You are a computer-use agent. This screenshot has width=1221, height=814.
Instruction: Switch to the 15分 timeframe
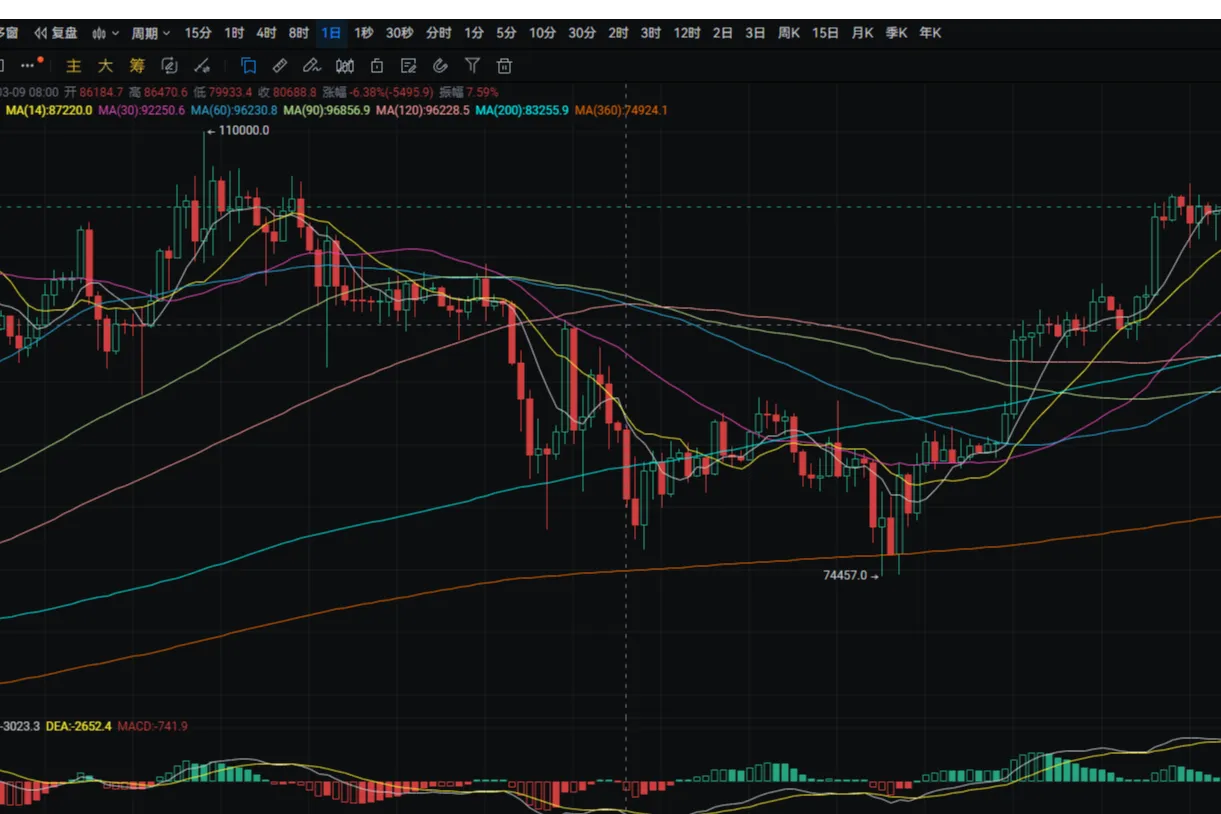198,33
